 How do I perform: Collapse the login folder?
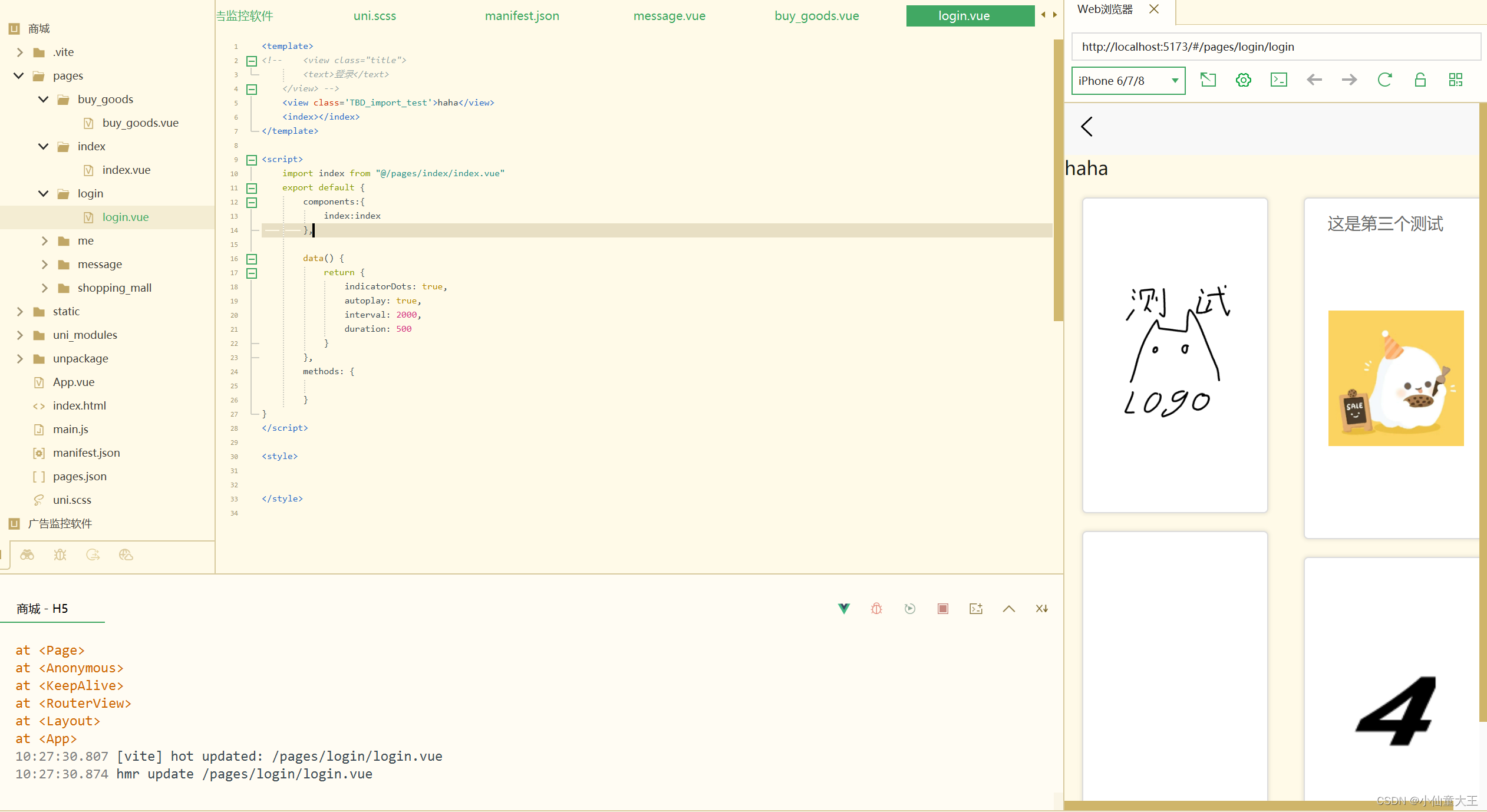44,193
